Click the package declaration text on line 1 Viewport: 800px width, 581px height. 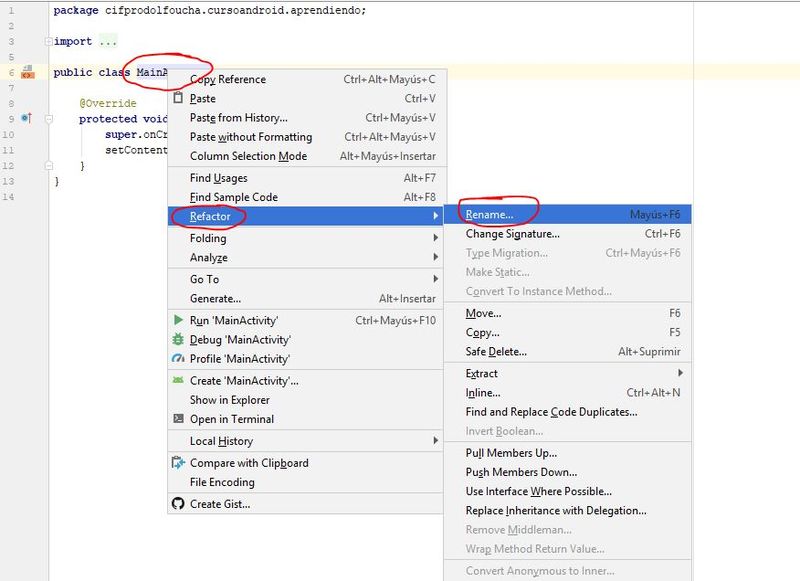tap(210, 10)
